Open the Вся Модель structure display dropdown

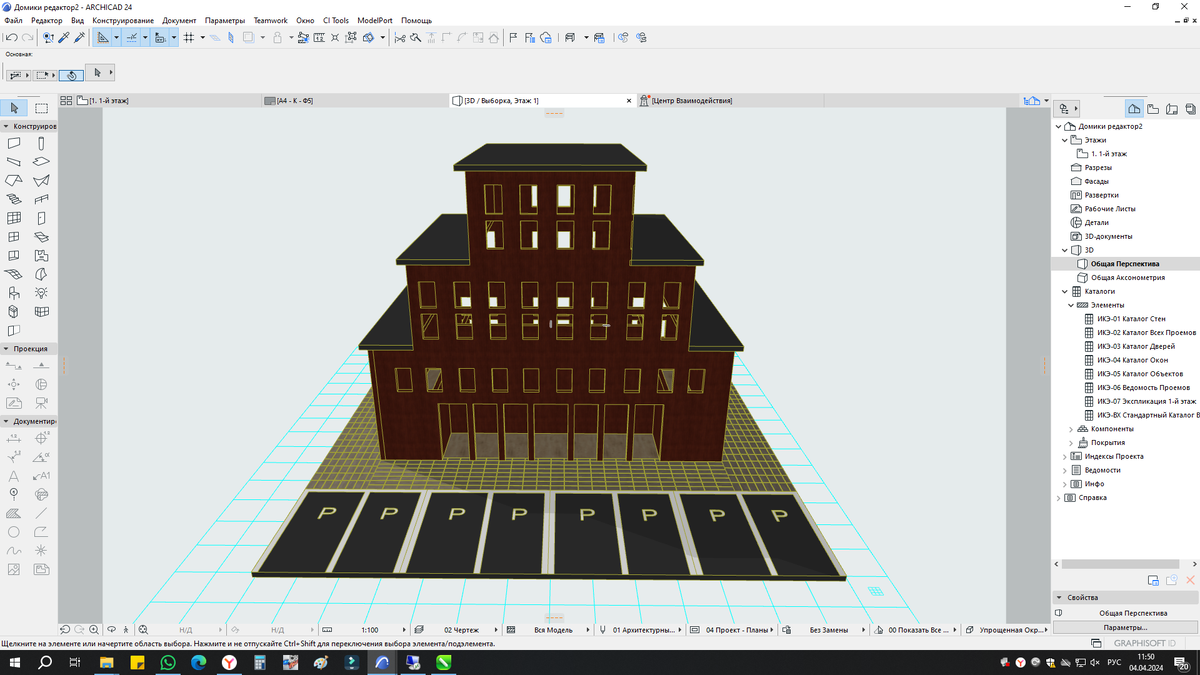[x=548, y=630]
